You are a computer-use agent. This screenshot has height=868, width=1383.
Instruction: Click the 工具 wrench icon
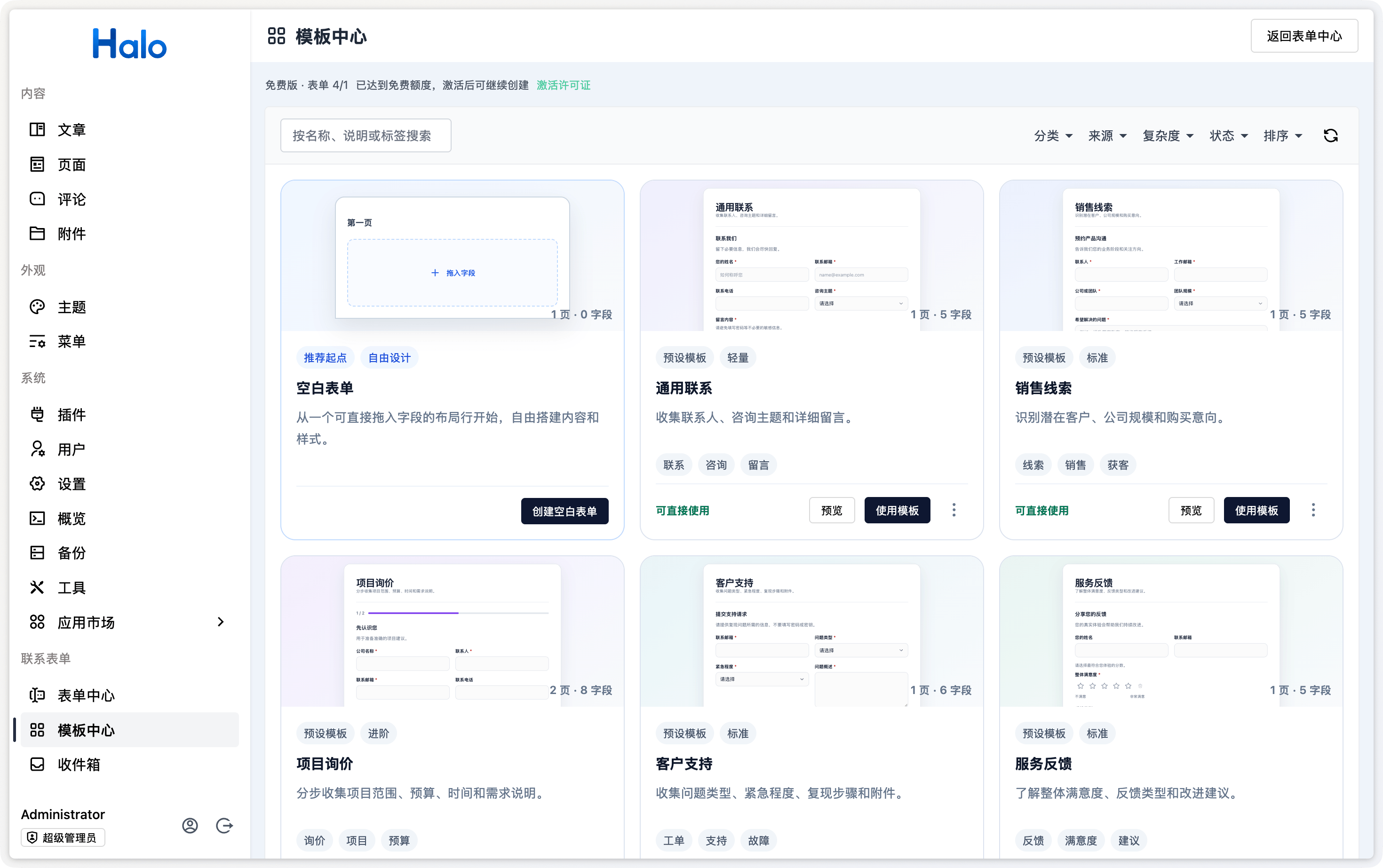37,587
